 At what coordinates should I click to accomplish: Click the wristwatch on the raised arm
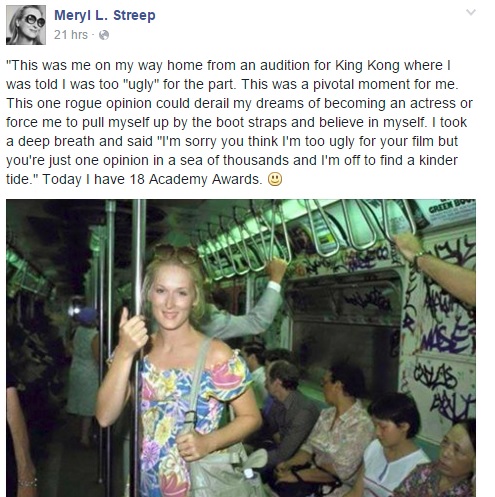tap(417, 259)
